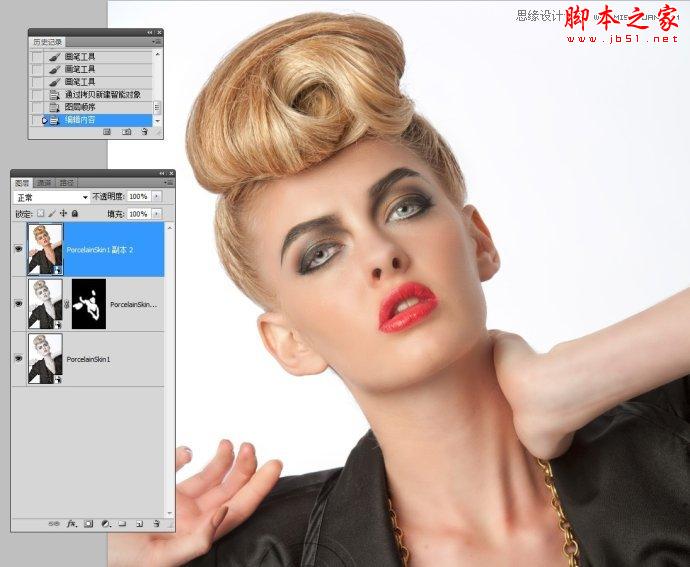Select thumbnail of the middle masked layer
Image resolution: width=690 pixels, height=567 pixels.
tap(45, 304)
